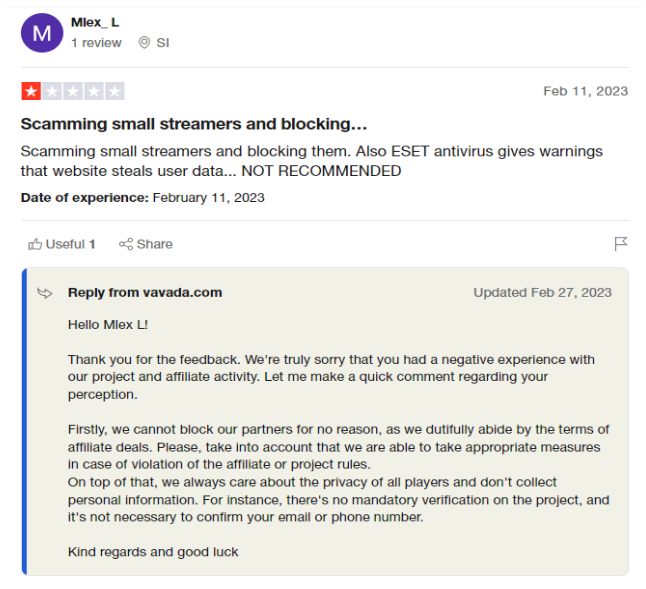
Task: Click Reply from vavada.com heading
Action: click(145, 292)
